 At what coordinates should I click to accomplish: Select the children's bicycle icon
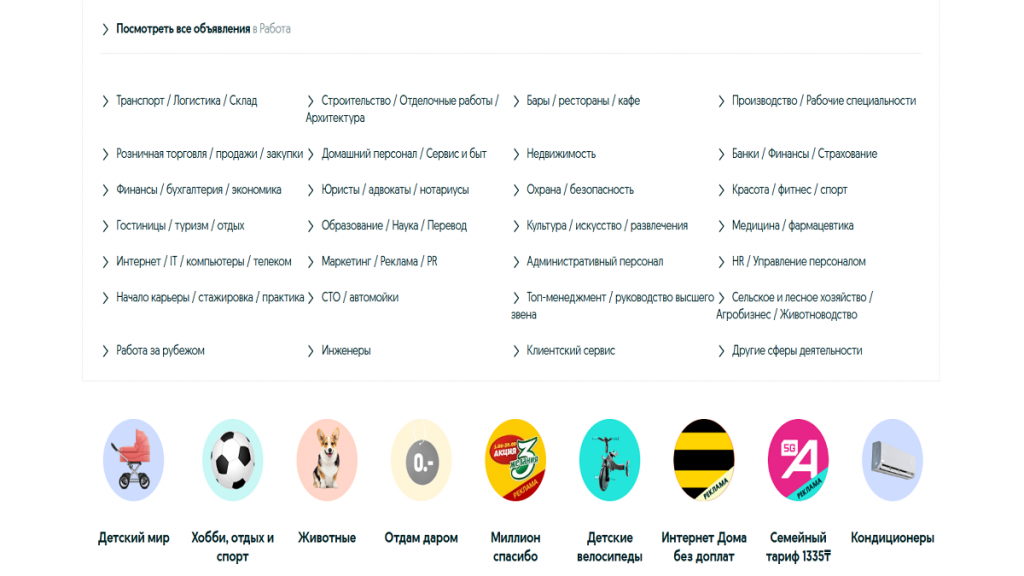[610, 460]
